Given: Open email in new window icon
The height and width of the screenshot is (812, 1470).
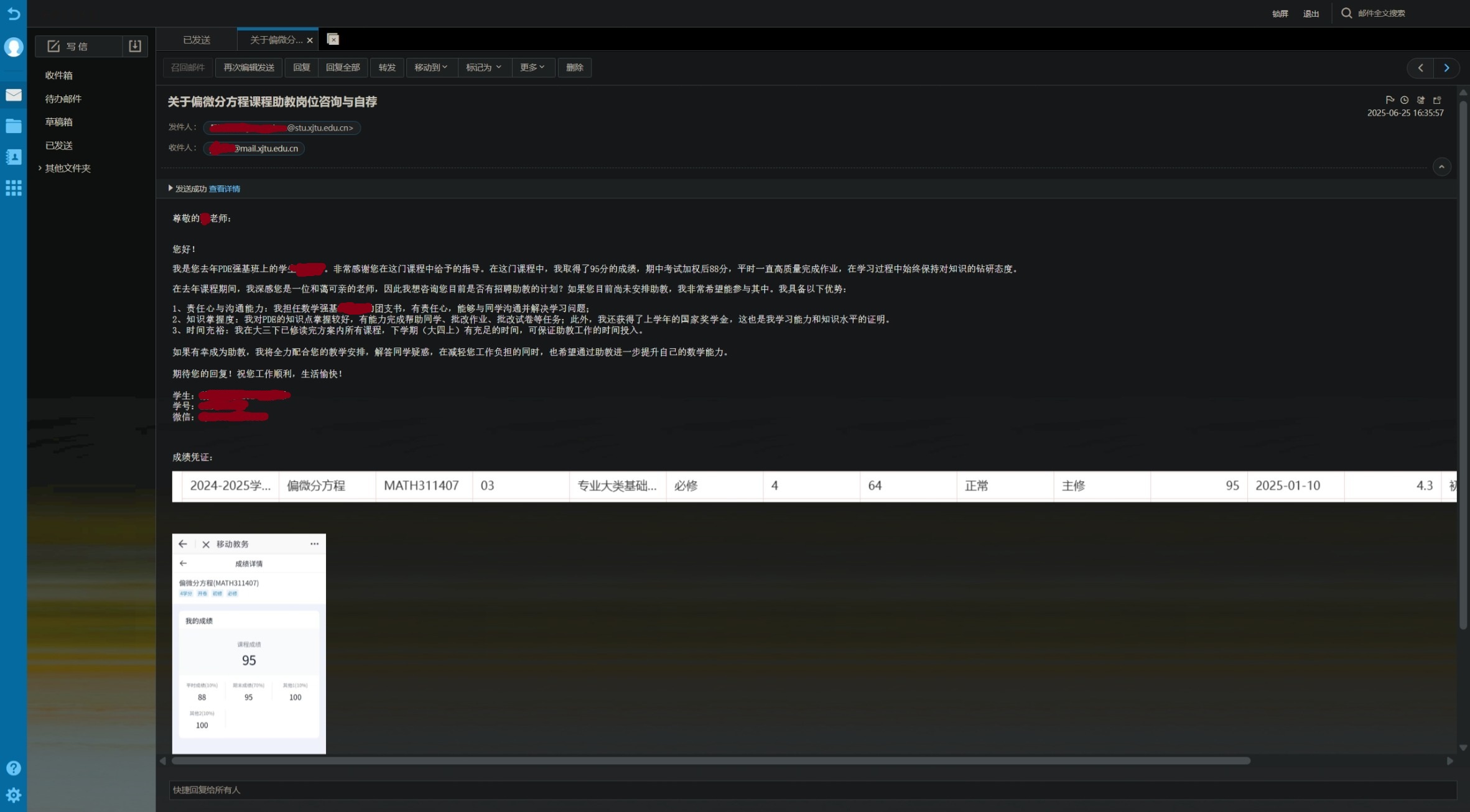Looking at the screenshot, I should (1437, 99).
